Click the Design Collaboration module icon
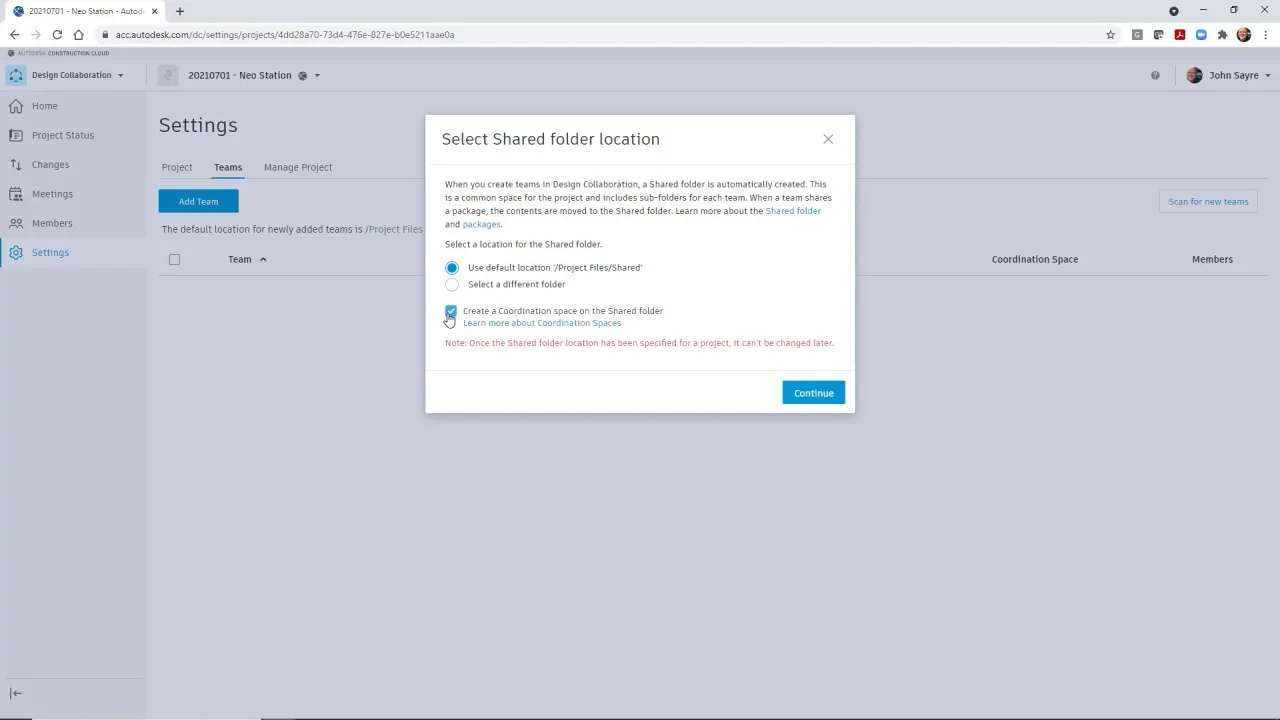This screenshot has width=1280, height=720. click(15, 75)
